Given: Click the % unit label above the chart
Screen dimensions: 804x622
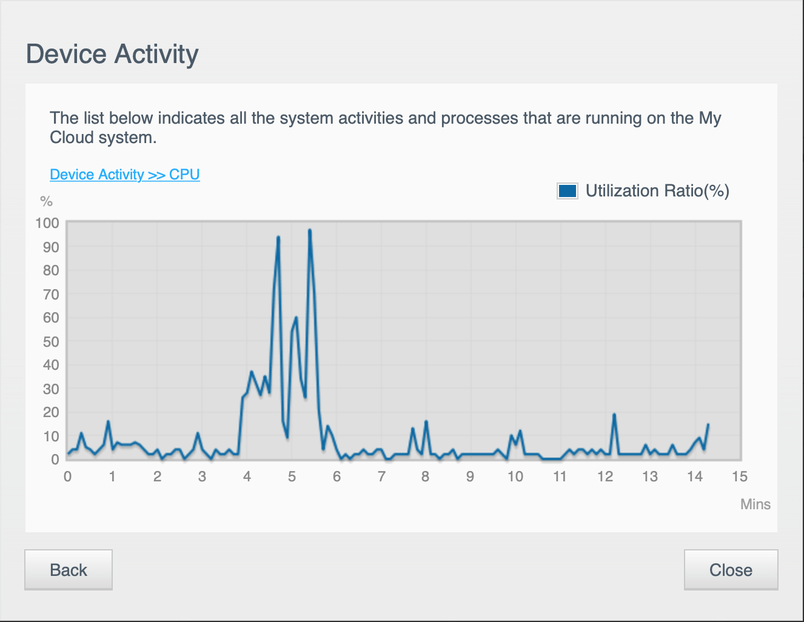Looking at the screenshot, I should tap(46, 203).
